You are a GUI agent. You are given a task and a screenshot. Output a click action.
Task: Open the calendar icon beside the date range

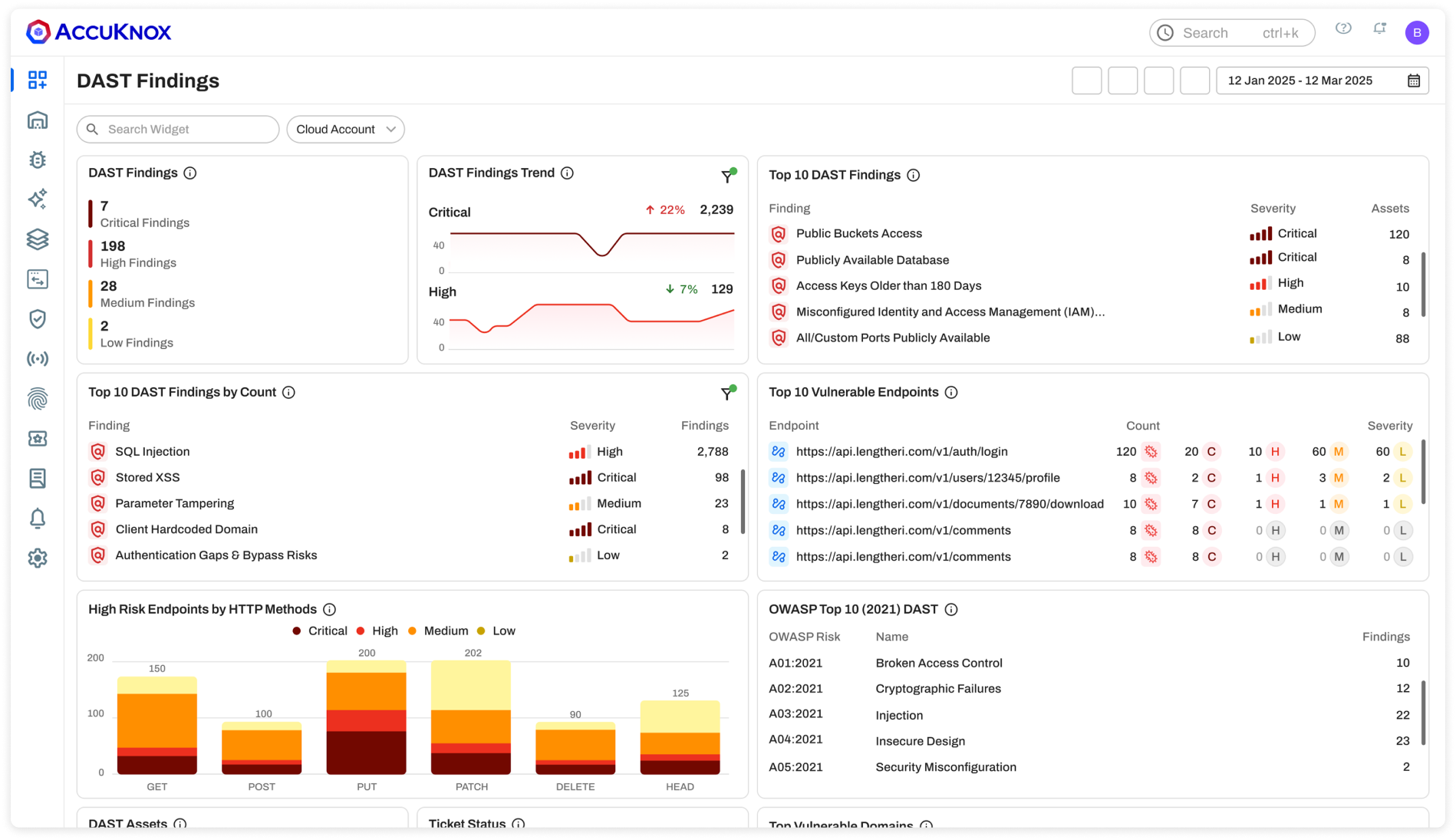click(1415, 80)
